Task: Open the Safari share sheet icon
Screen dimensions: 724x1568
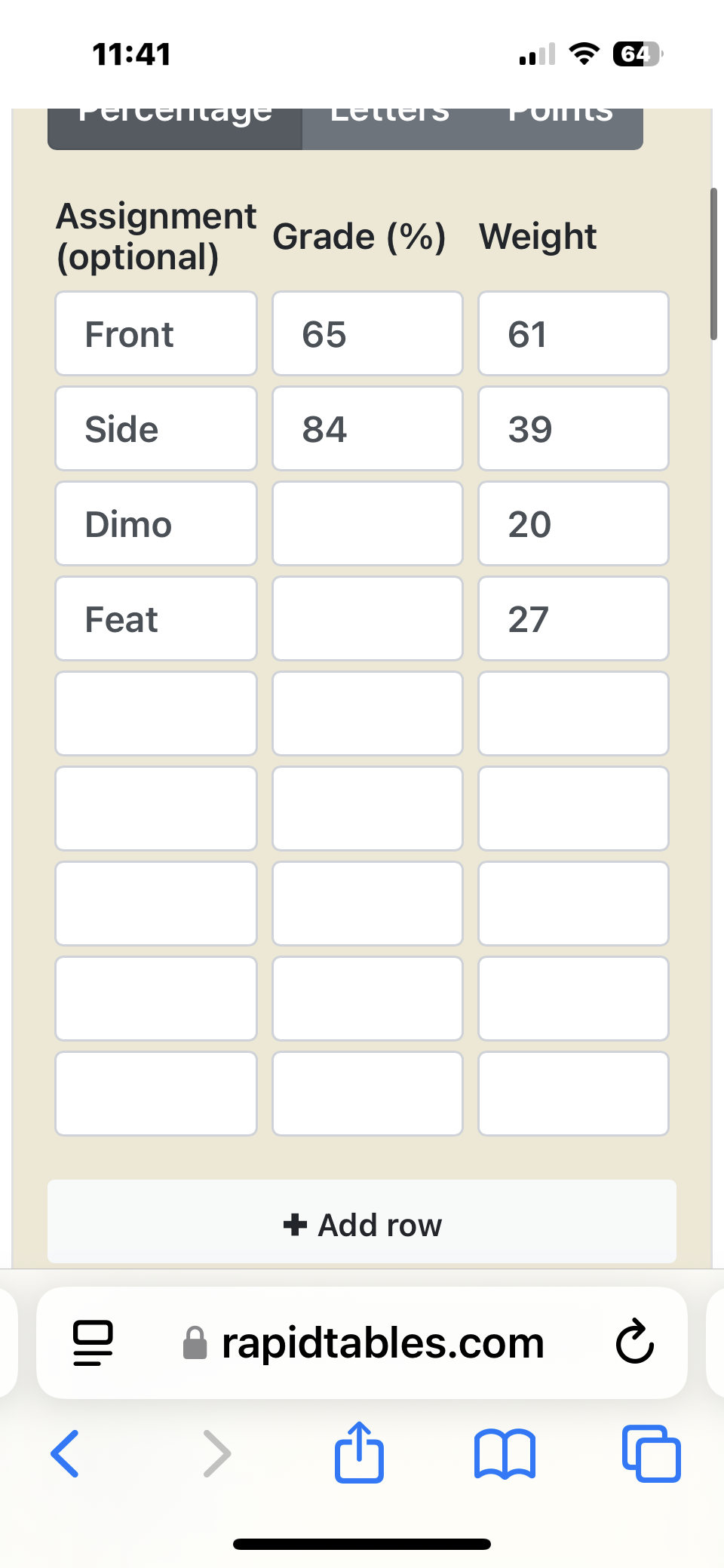Action: coord(359,1452)
